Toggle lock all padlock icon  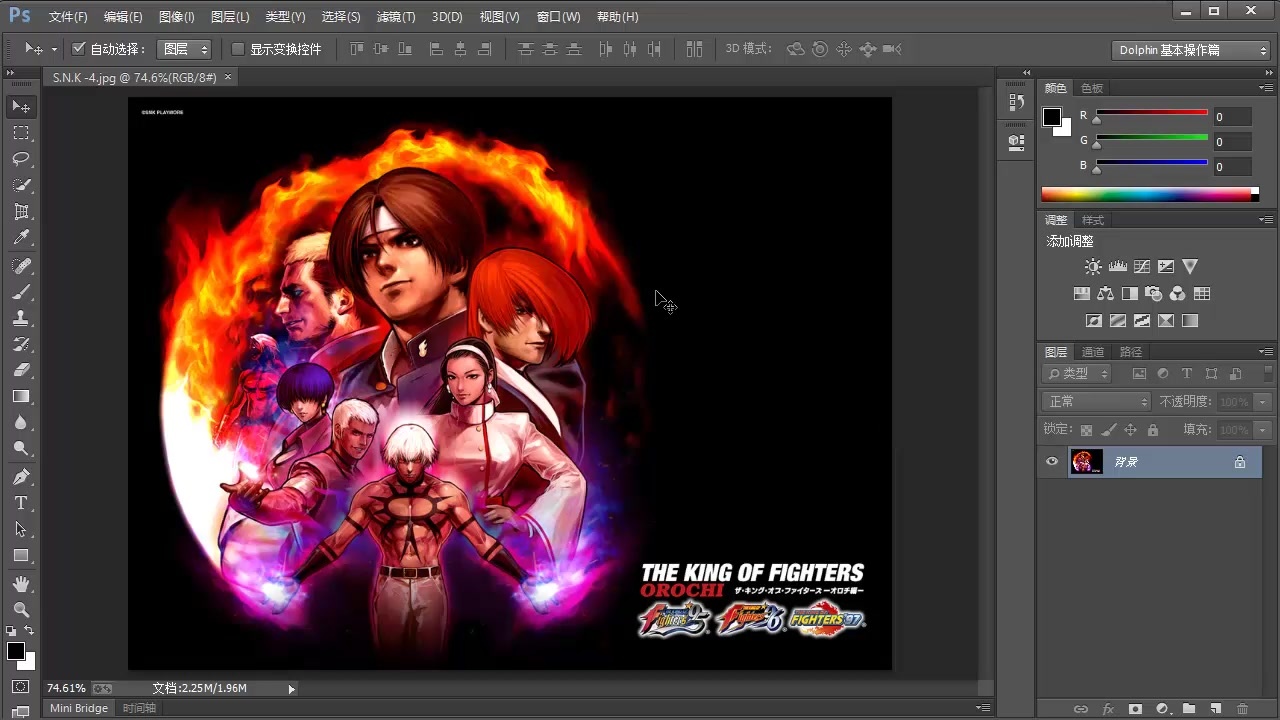pyautogui.click(x=1153, y=430)
